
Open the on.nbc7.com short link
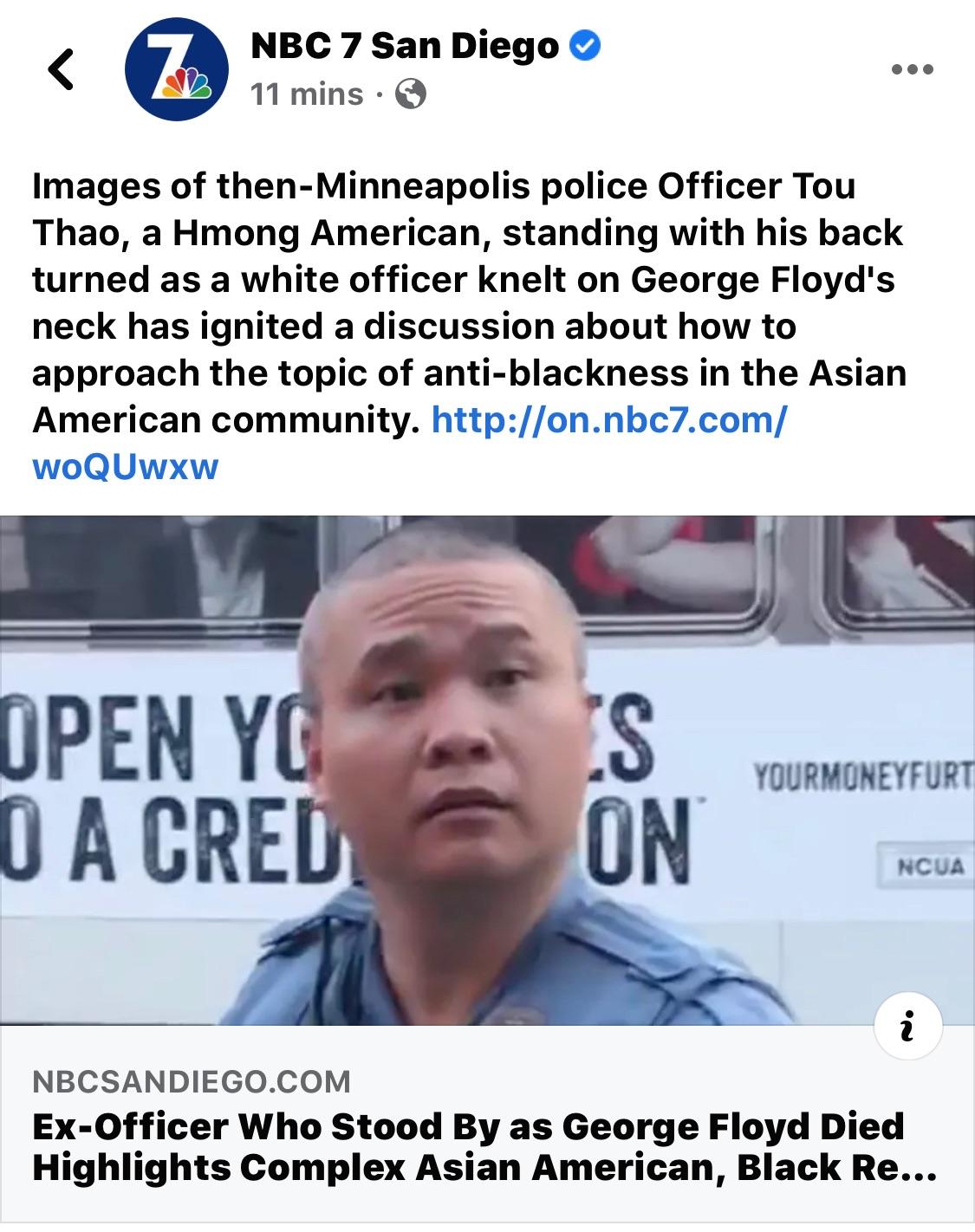coord(609,420)
